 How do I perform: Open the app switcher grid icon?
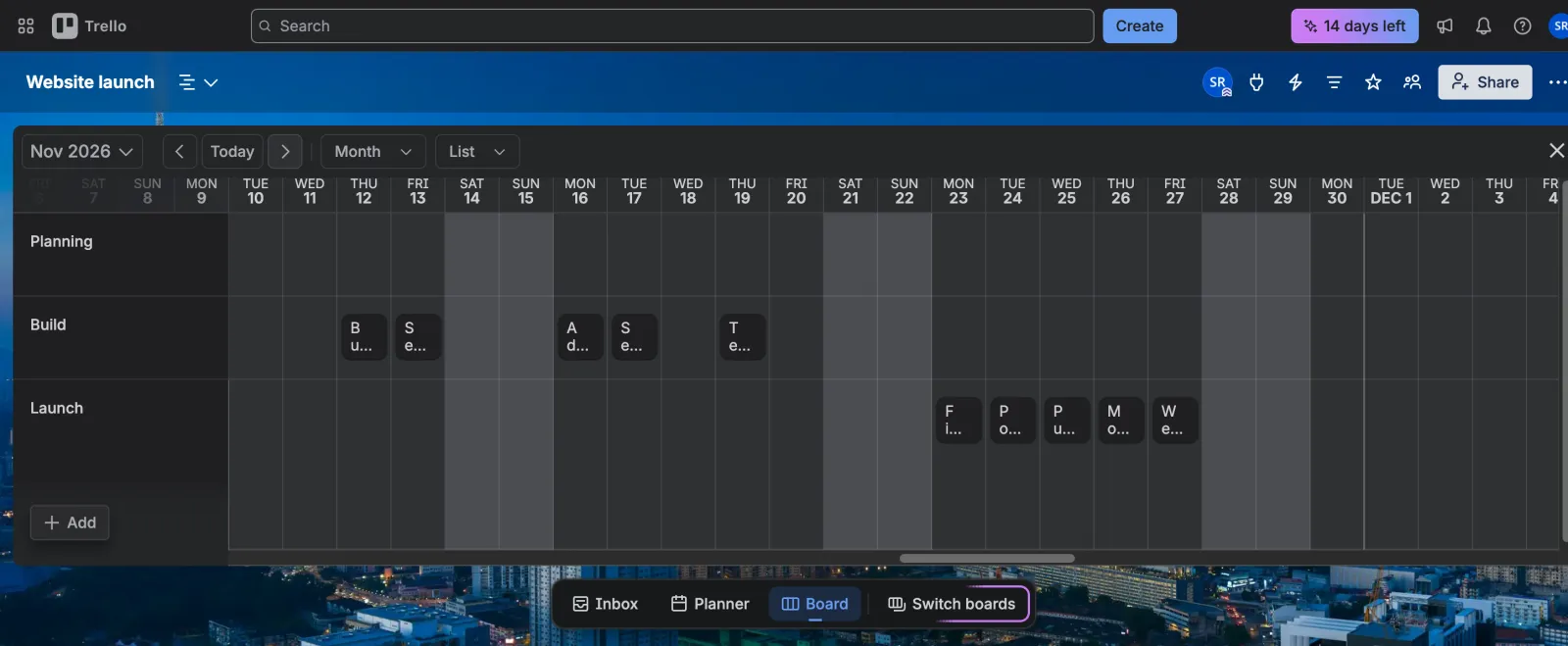point(26,26)
